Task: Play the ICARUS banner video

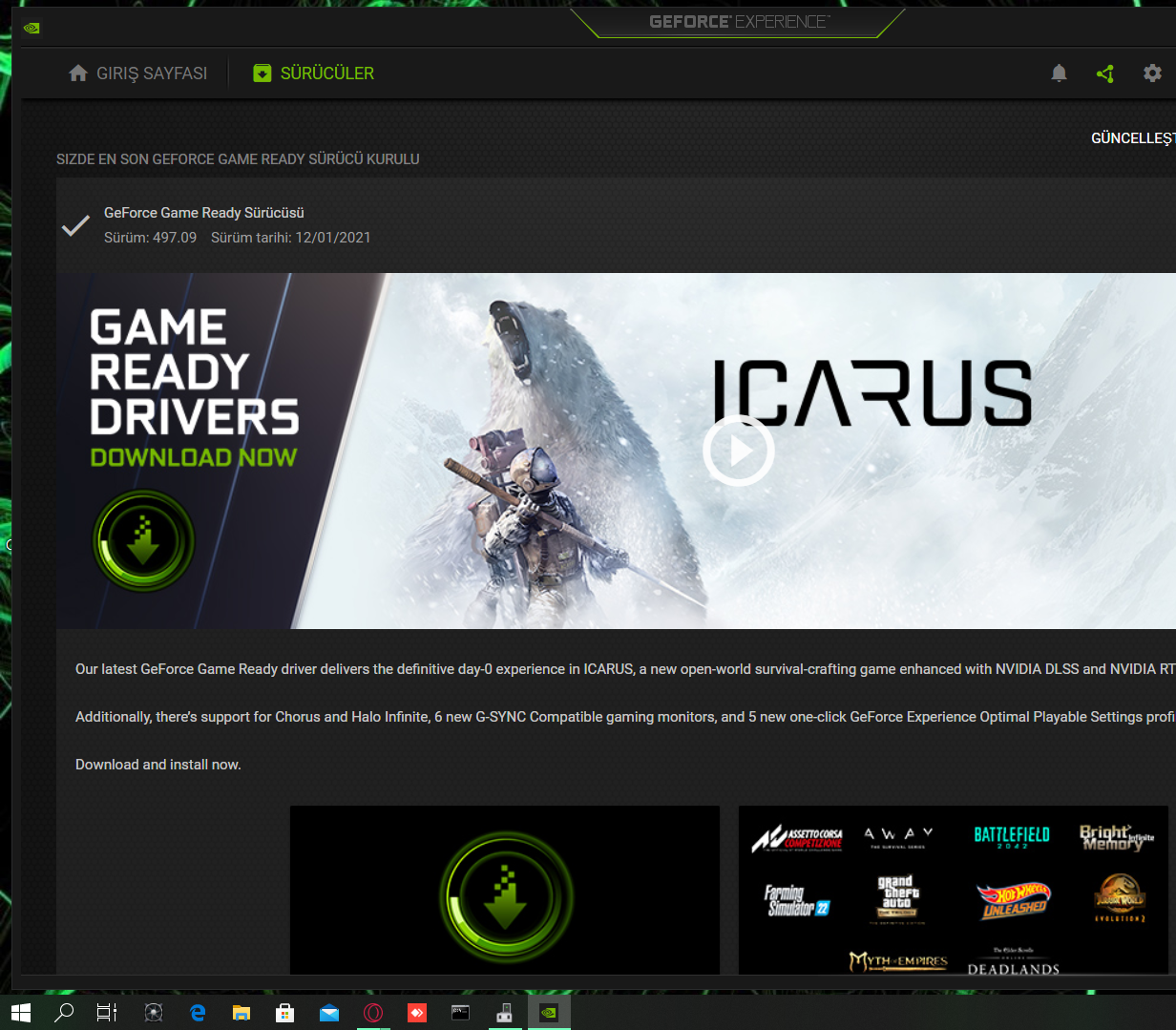Action: point(738,451)
